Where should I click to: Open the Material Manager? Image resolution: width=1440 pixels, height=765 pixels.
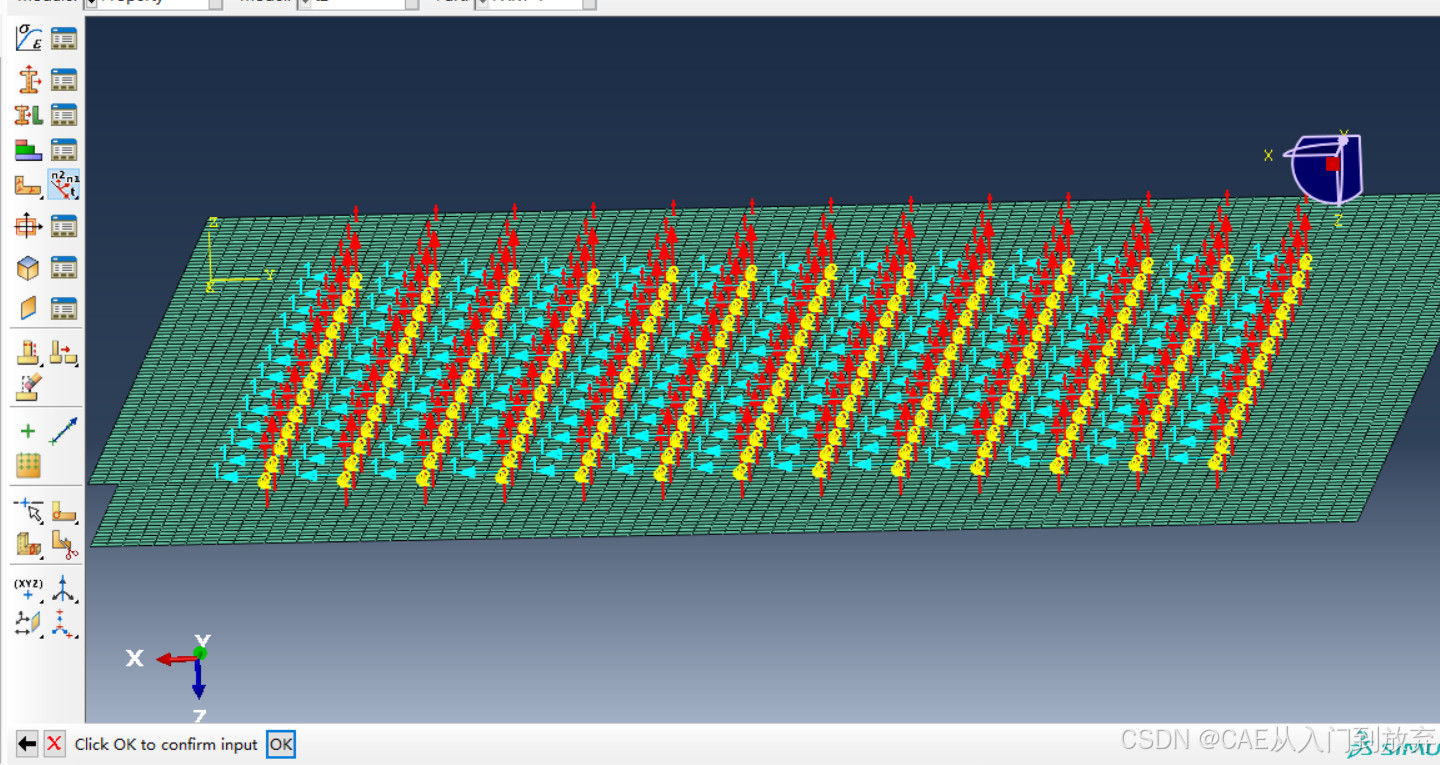[64, 39]
